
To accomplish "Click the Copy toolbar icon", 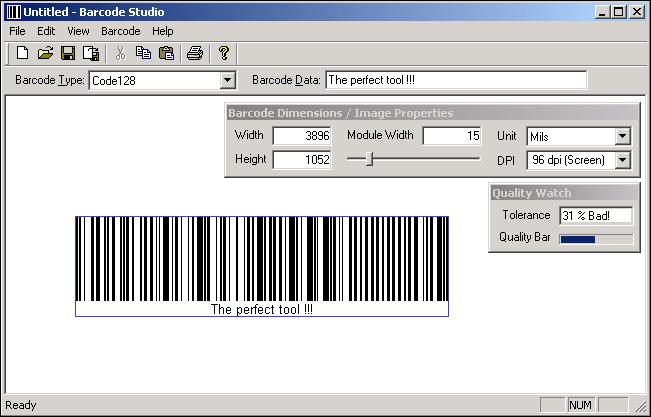I will 143,53.
